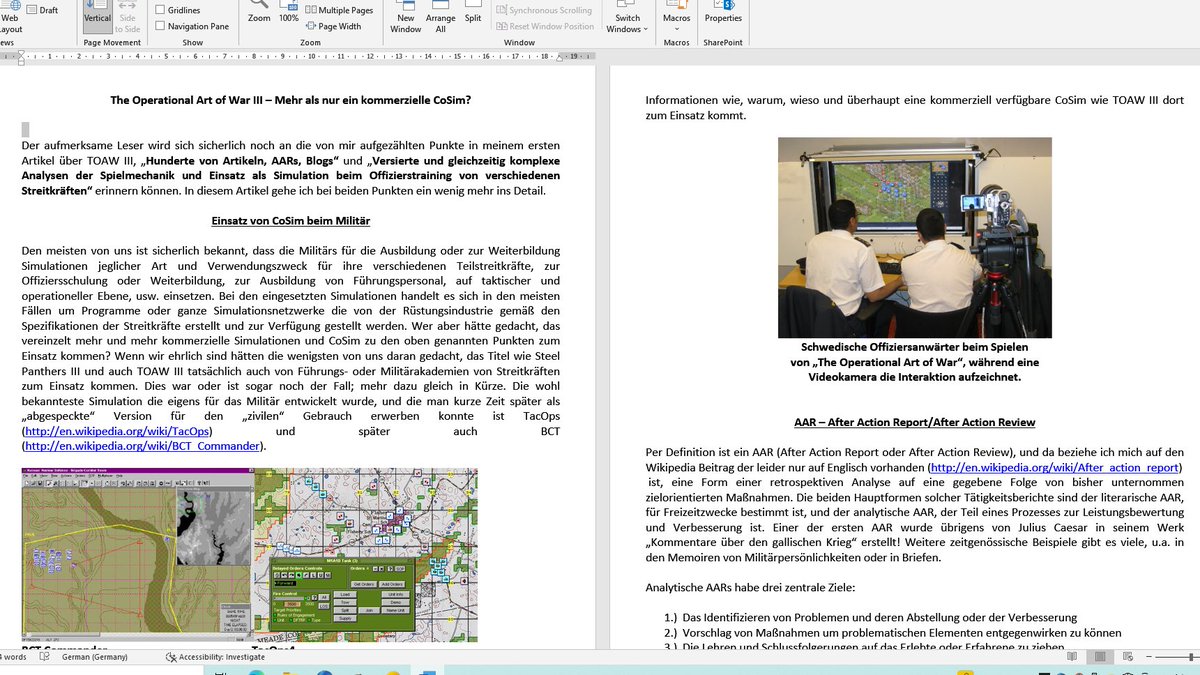Image resolution: width=1200 pixels, height=675 pixels.
Task: Open the TacOps Wikipedia link
Action: pyautogui.click(x=118, y=431)
